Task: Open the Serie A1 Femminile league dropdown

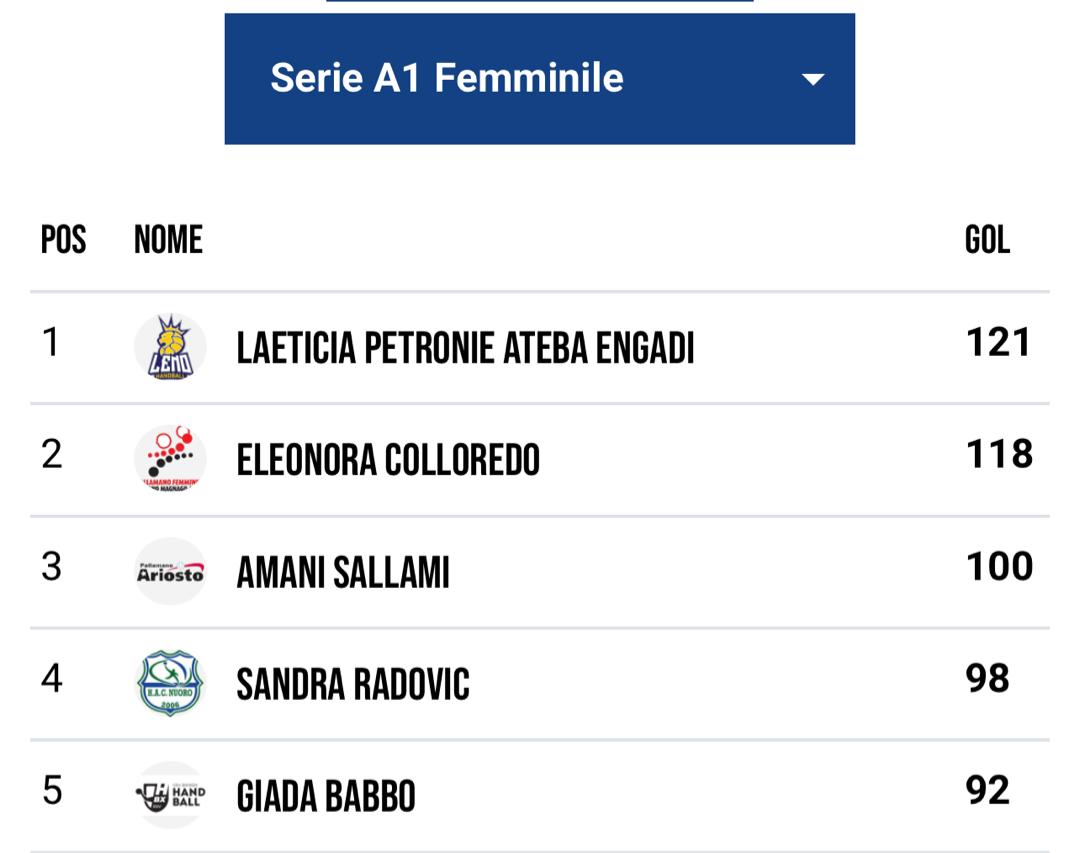Action: (x=540, y=77)
